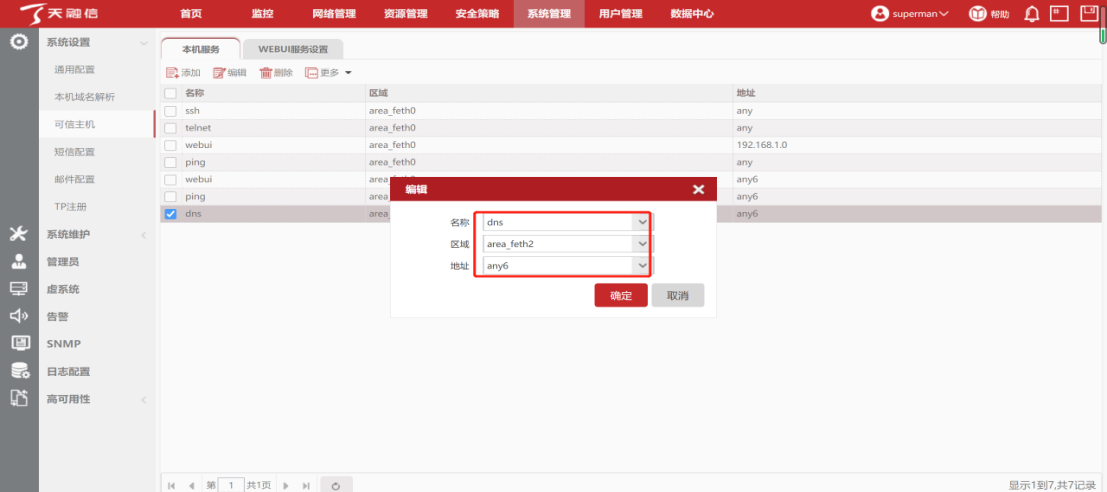This screenshot has height=492, width=1107.
Task: Click the 确定 confirm button
Action: [x=621, y=296]
